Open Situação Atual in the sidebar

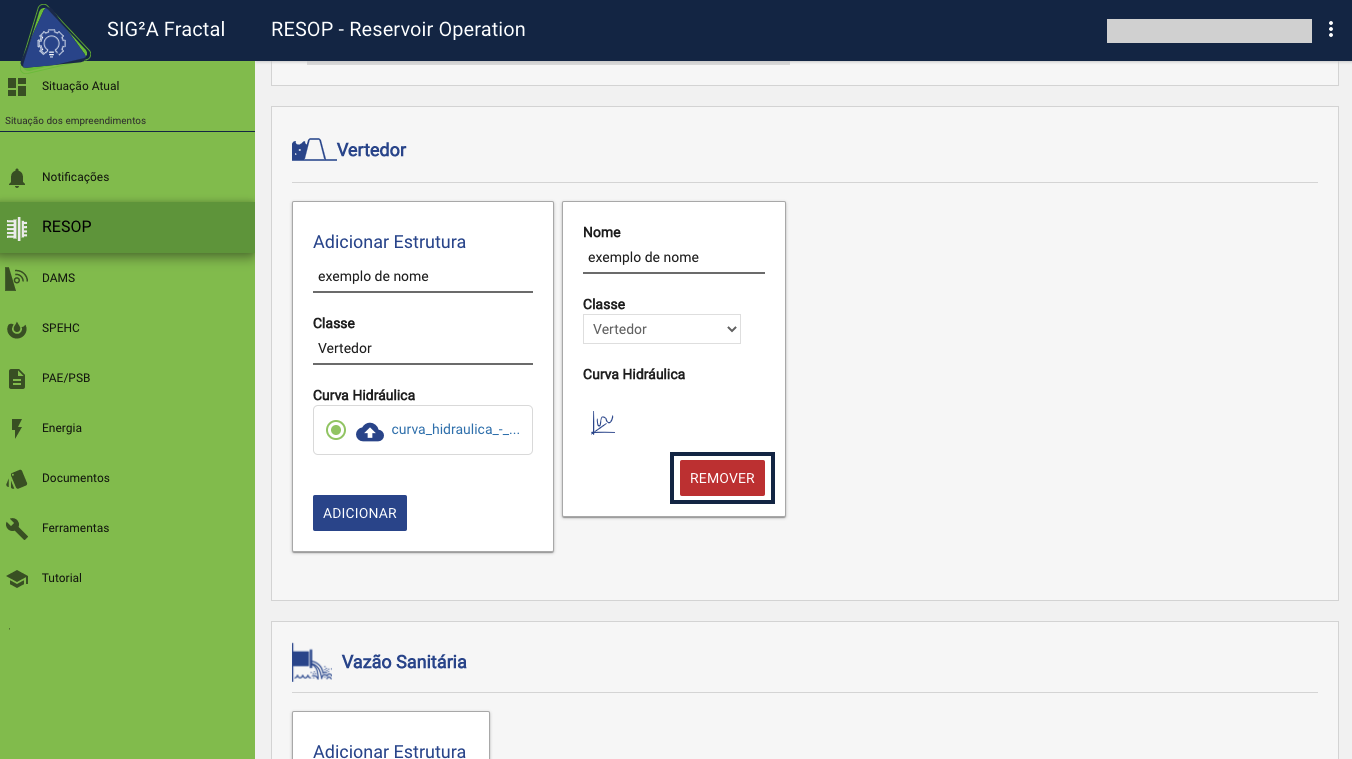(80, 86)
